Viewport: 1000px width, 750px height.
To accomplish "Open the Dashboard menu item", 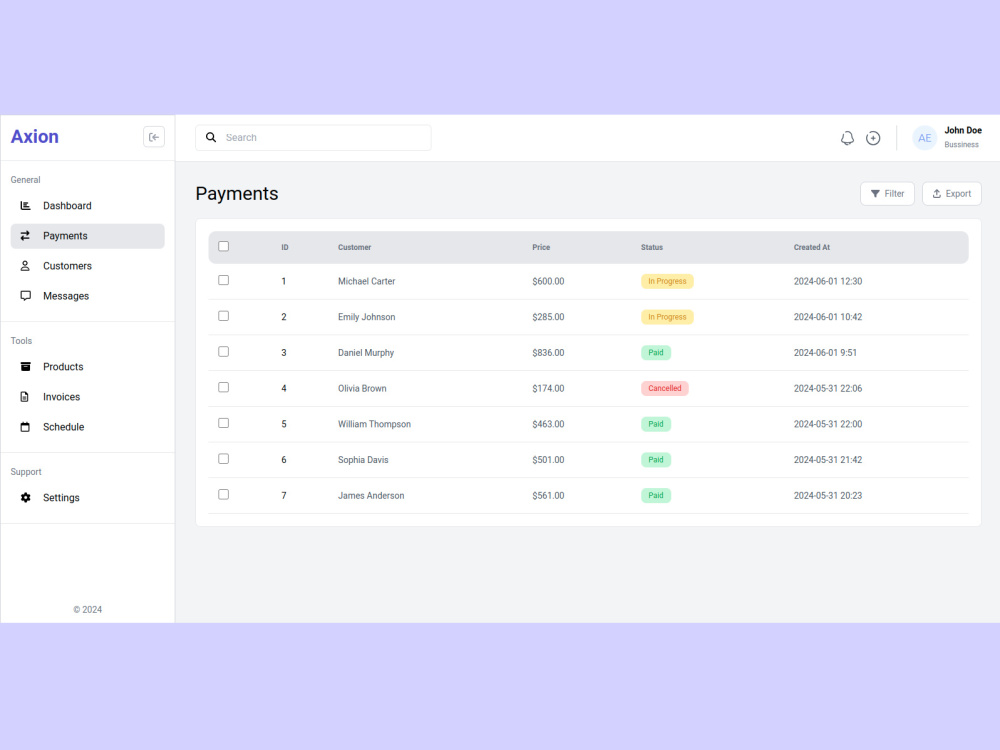I will coord(87,205).
